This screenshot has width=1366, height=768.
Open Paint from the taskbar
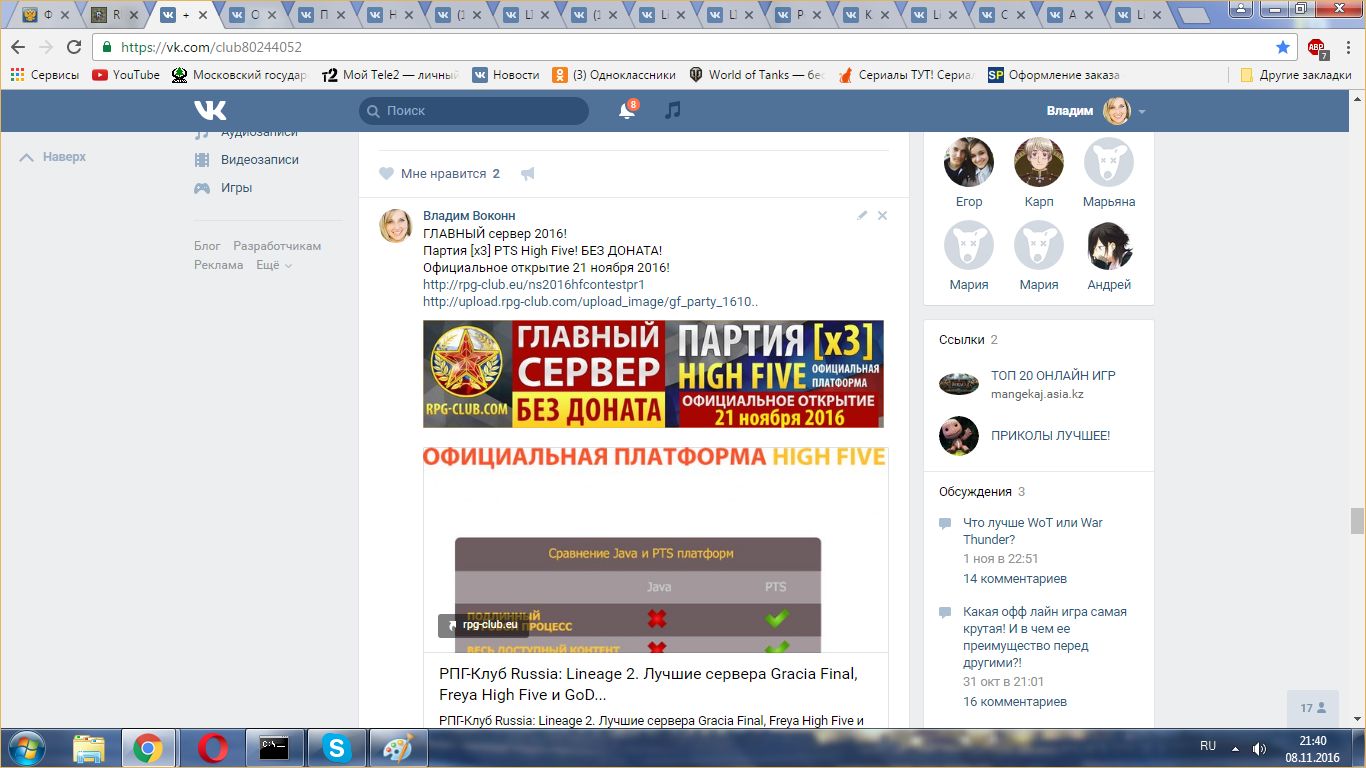[398, 748]
